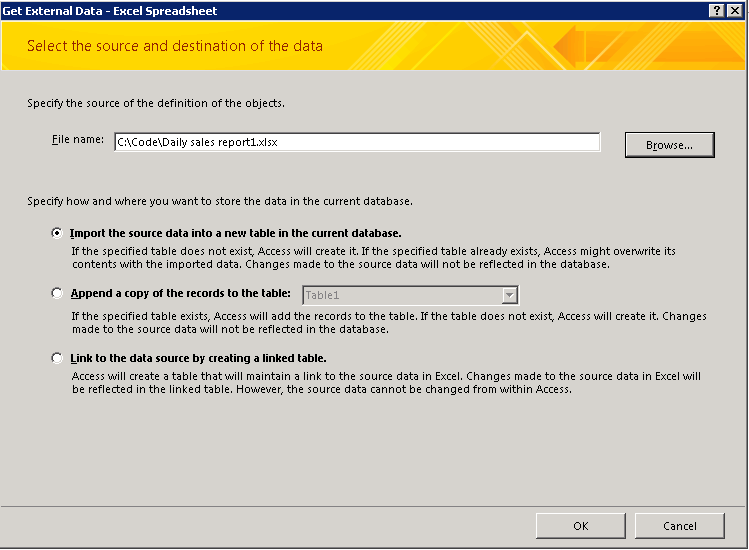Click the Select the source and destination heading
This screenshot has width=749, height=550.
[x=175, y=46]
